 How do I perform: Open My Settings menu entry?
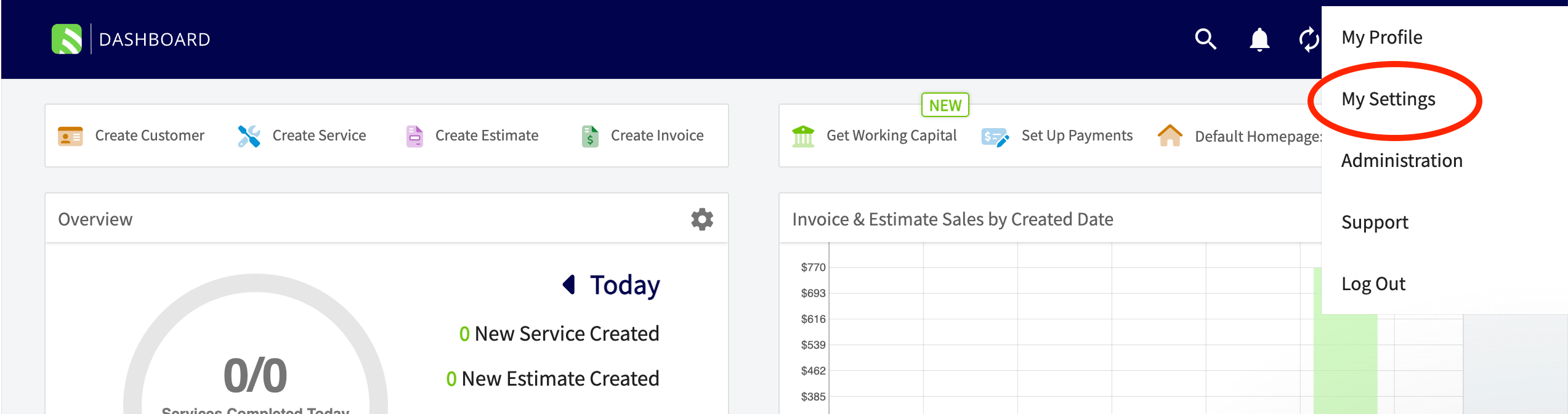(1388, 99)
